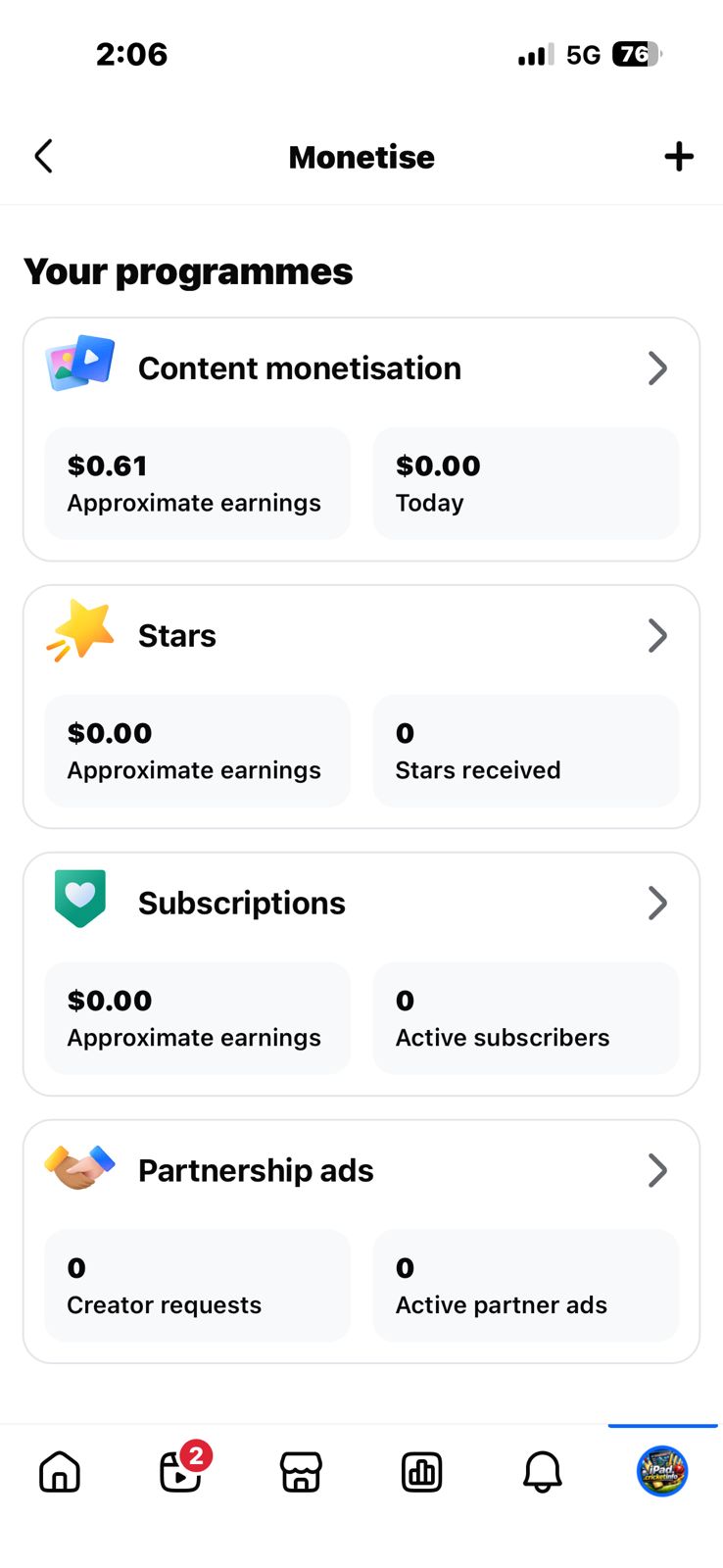Open the video tab with badge 2
This screenshot has height=1568, width=723.
(x=181, y=1472)
